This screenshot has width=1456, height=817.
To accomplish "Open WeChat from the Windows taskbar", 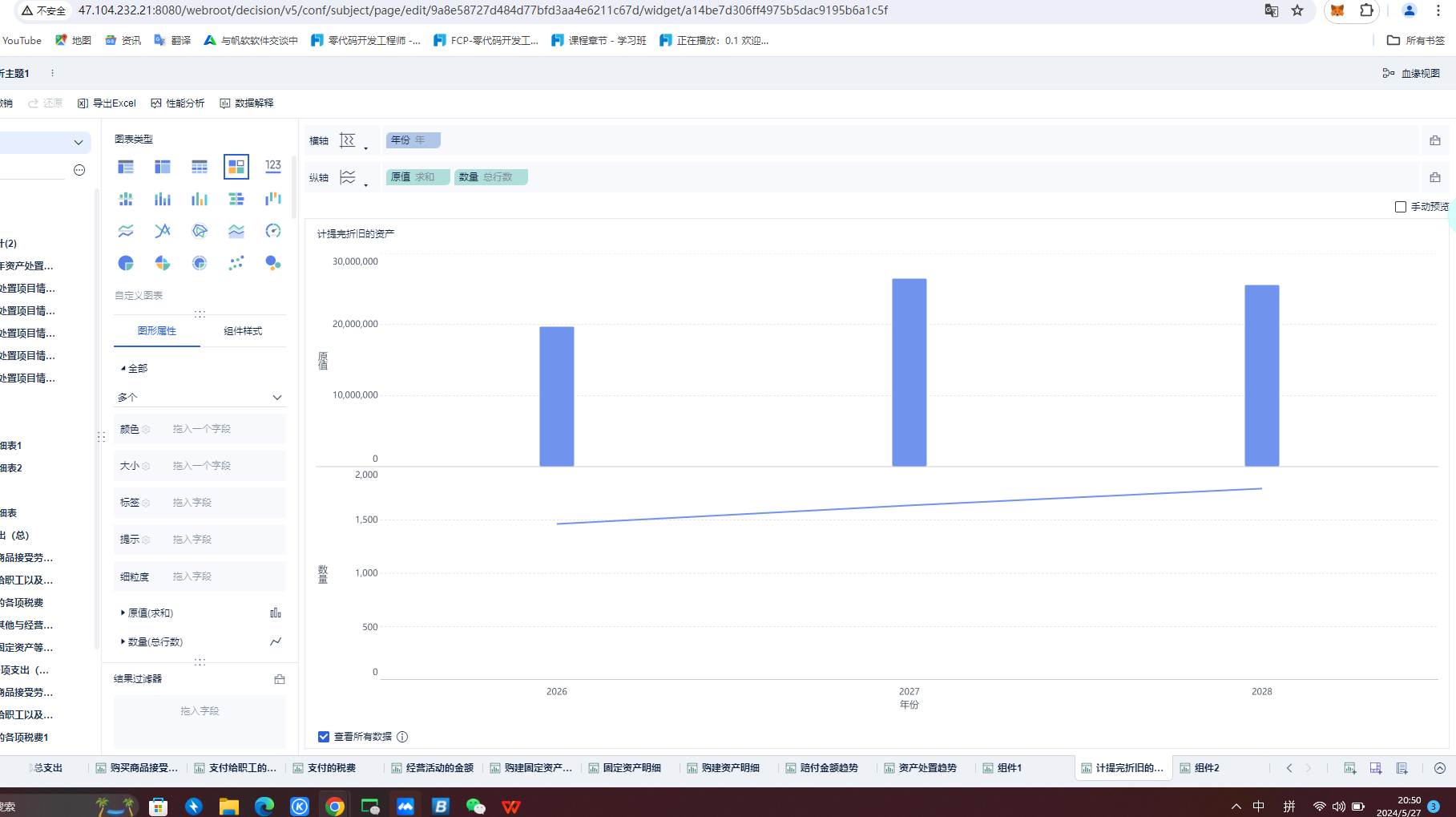I will 476,806.
